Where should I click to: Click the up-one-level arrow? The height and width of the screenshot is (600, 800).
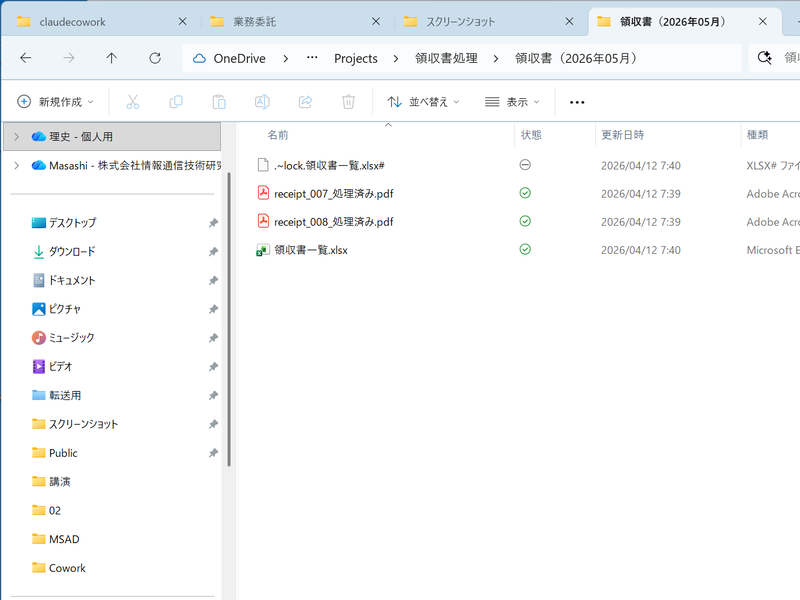[110, 58]
